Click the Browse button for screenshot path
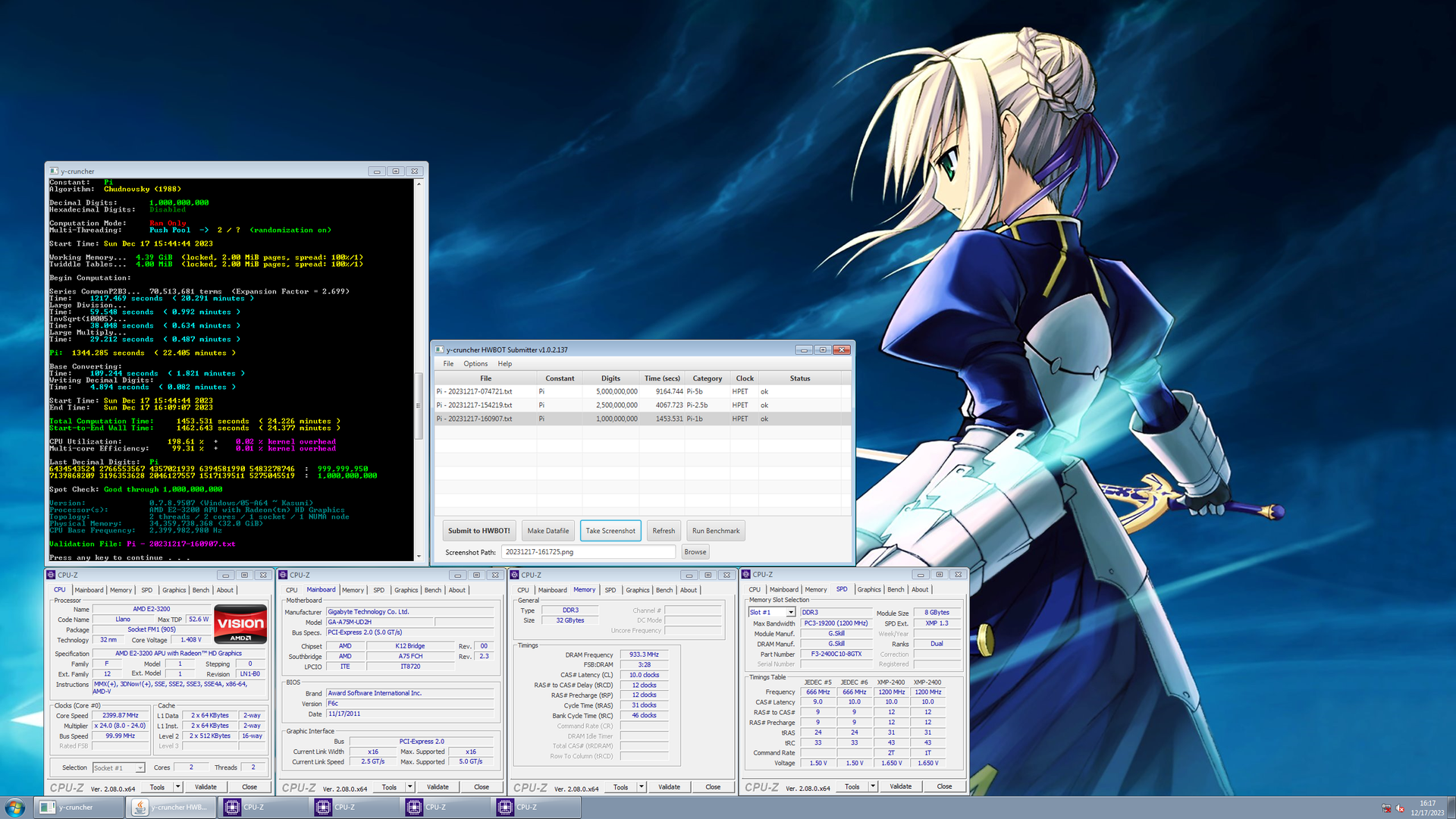 695,552
